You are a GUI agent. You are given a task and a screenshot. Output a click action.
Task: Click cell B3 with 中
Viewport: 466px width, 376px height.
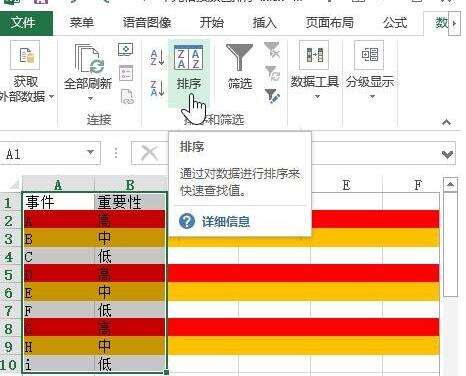[130, 238]
